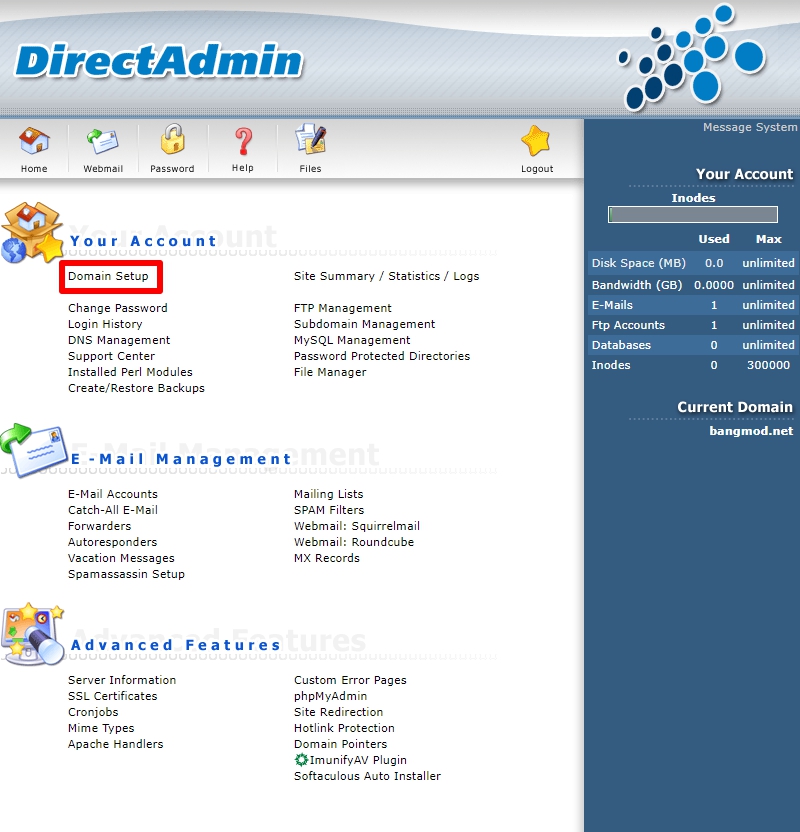Click the Bandwidth (GB) row label
The width and height of the screenshot is (800, 832).
(x=637, y=284)
